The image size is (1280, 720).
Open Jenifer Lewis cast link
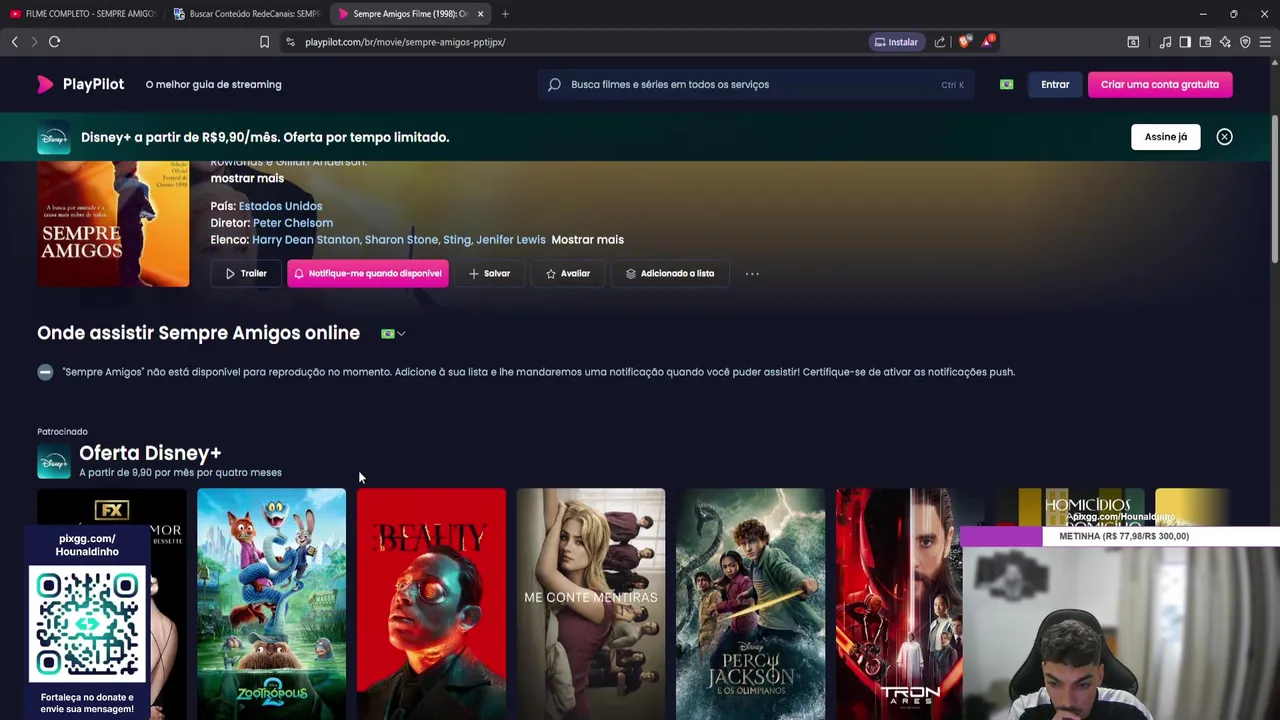click(511, 240)
